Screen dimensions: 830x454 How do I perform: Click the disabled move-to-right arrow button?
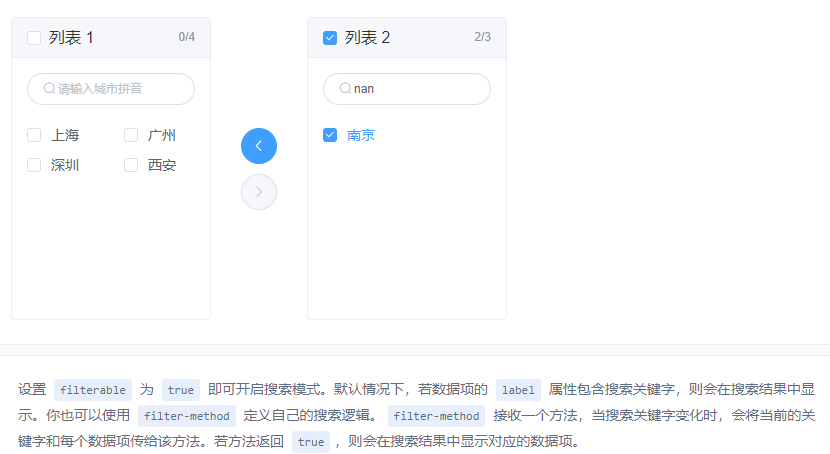tap(259, 192)
